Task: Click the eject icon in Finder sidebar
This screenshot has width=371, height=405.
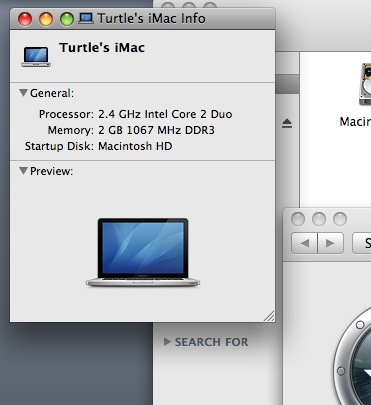Action: click(287, 124)
